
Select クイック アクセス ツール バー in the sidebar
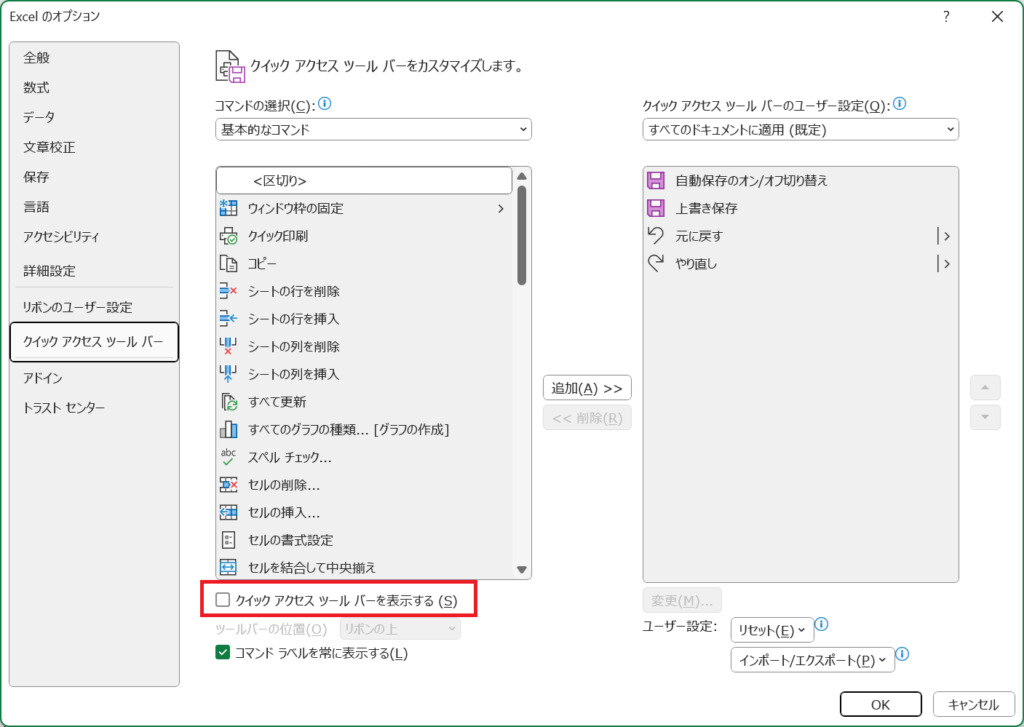94,342
